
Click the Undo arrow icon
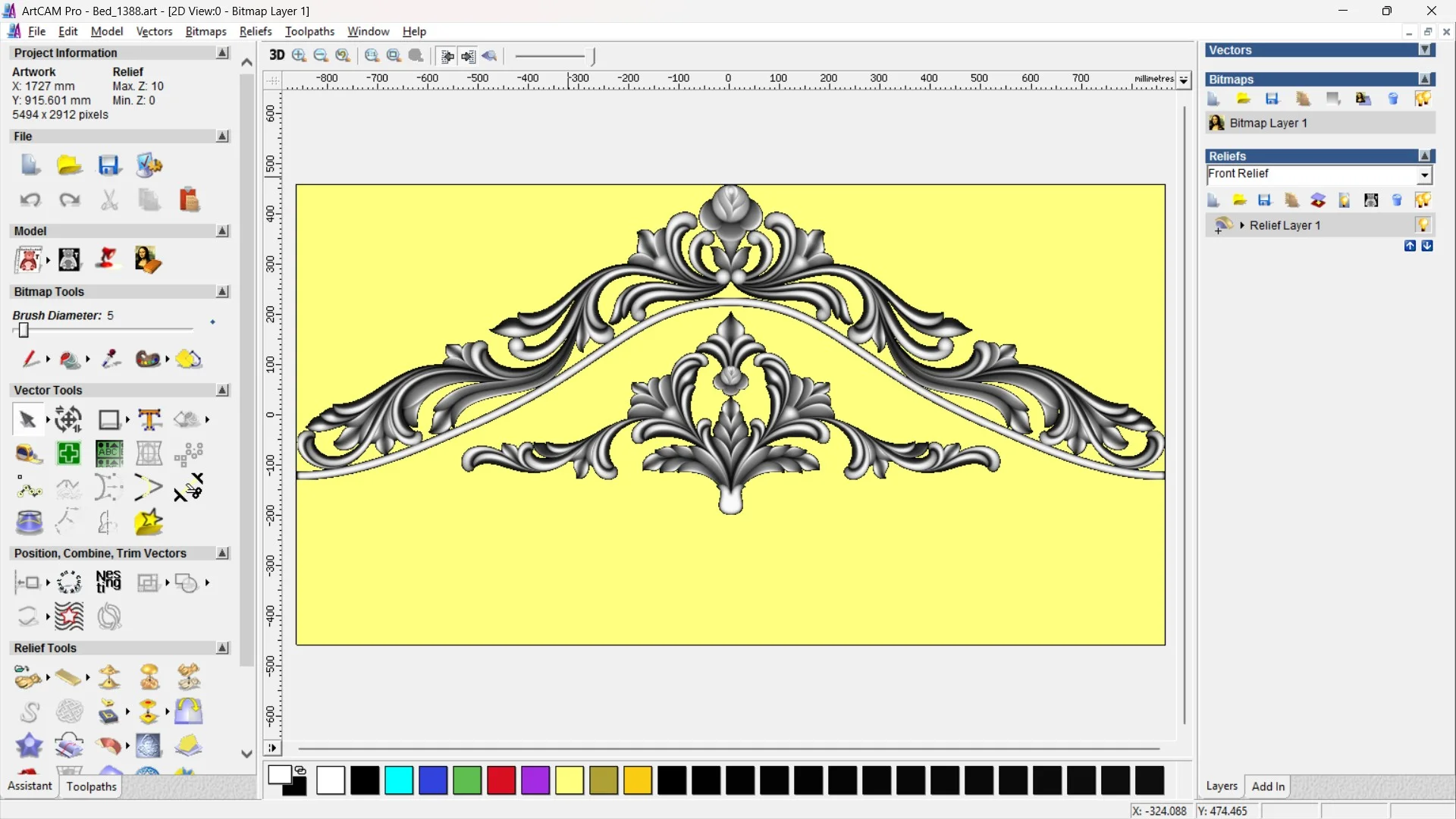click(x=30, y=200)
